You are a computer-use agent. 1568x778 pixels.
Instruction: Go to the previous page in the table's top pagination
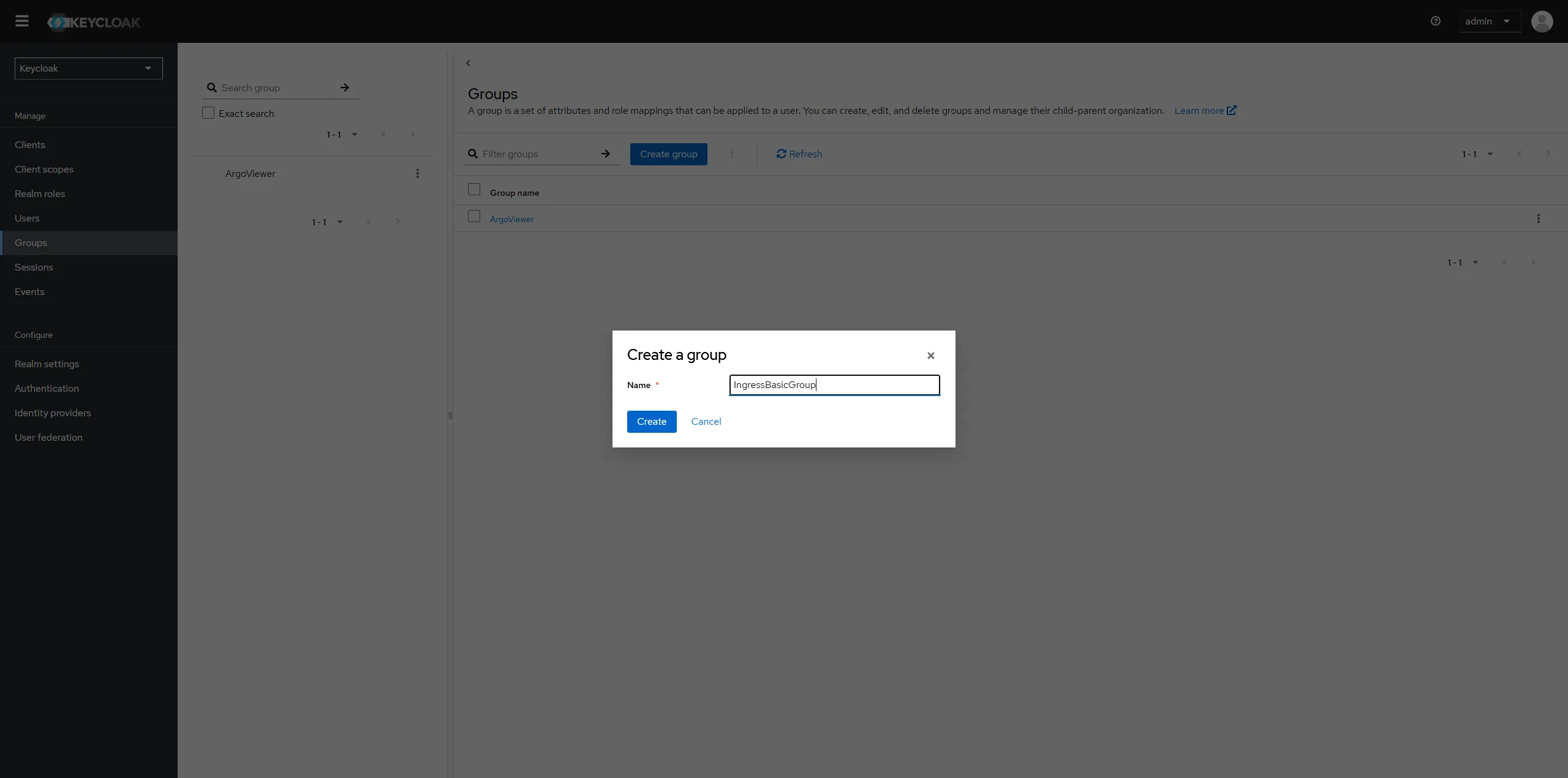click(1519, 154)
